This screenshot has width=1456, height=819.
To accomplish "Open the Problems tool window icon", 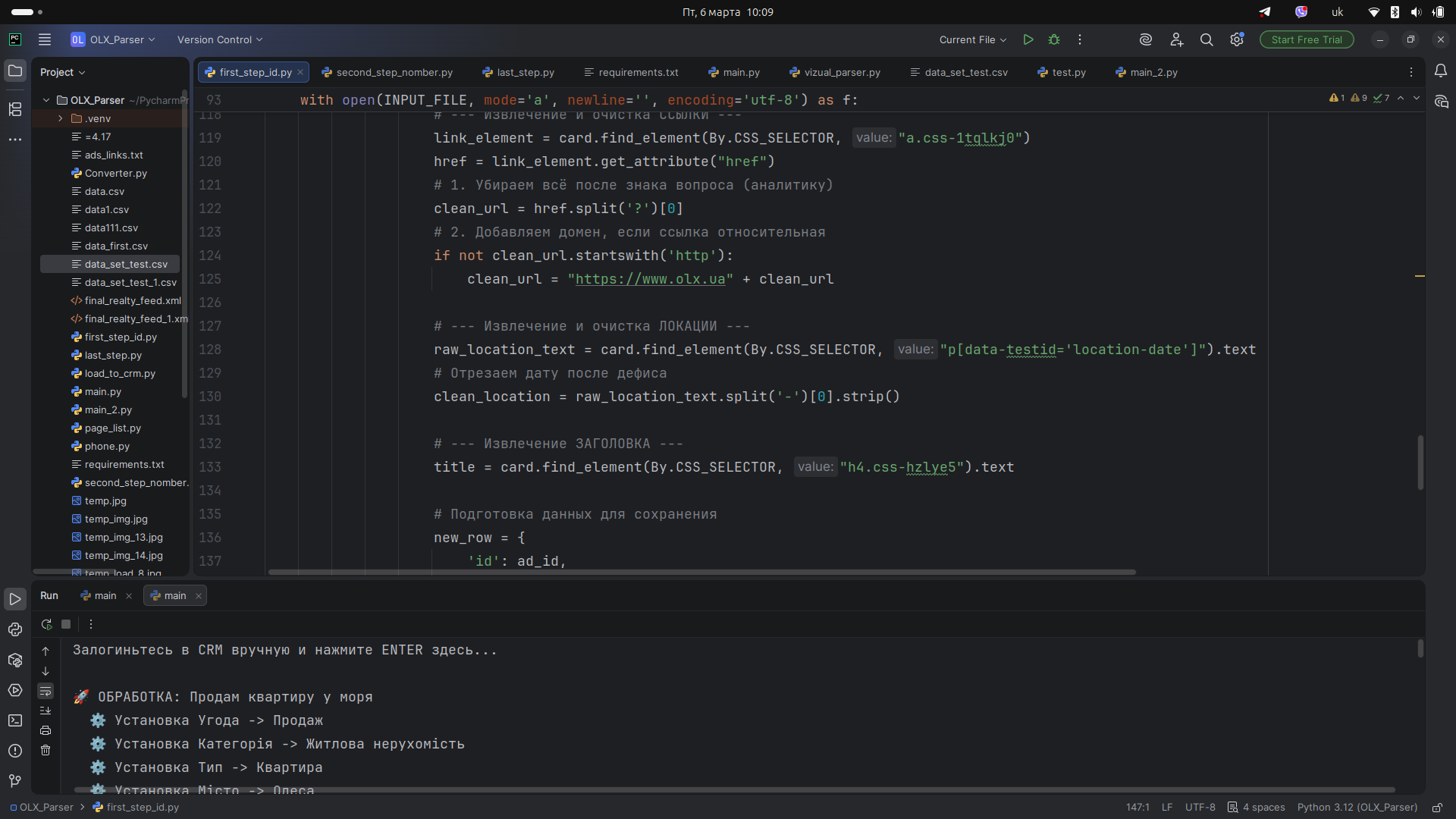I will click(x=15, y=751).
